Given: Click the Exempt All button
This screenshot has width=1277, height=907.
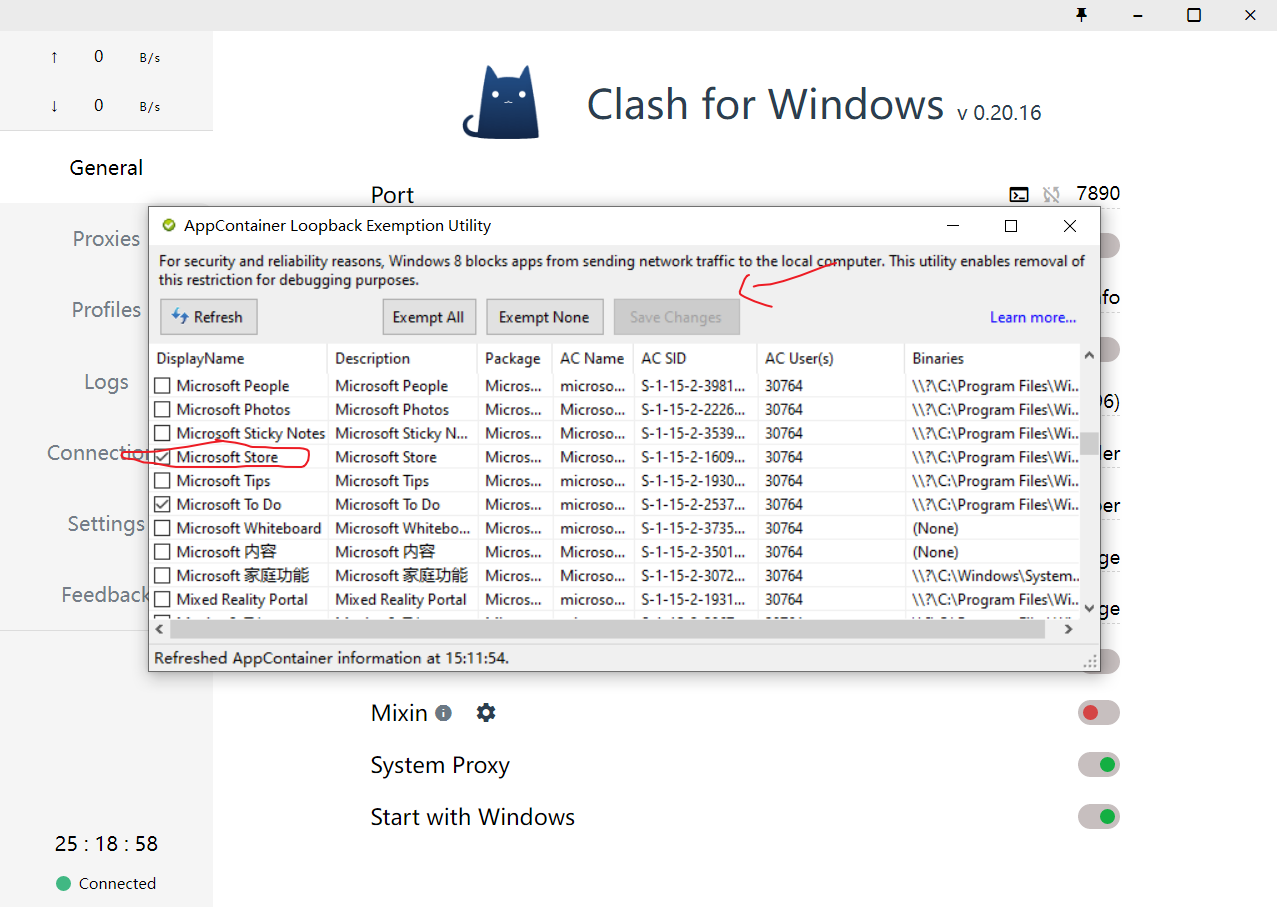Looking at the screenshot, I should pyautogui.click(x=428, y=317).
